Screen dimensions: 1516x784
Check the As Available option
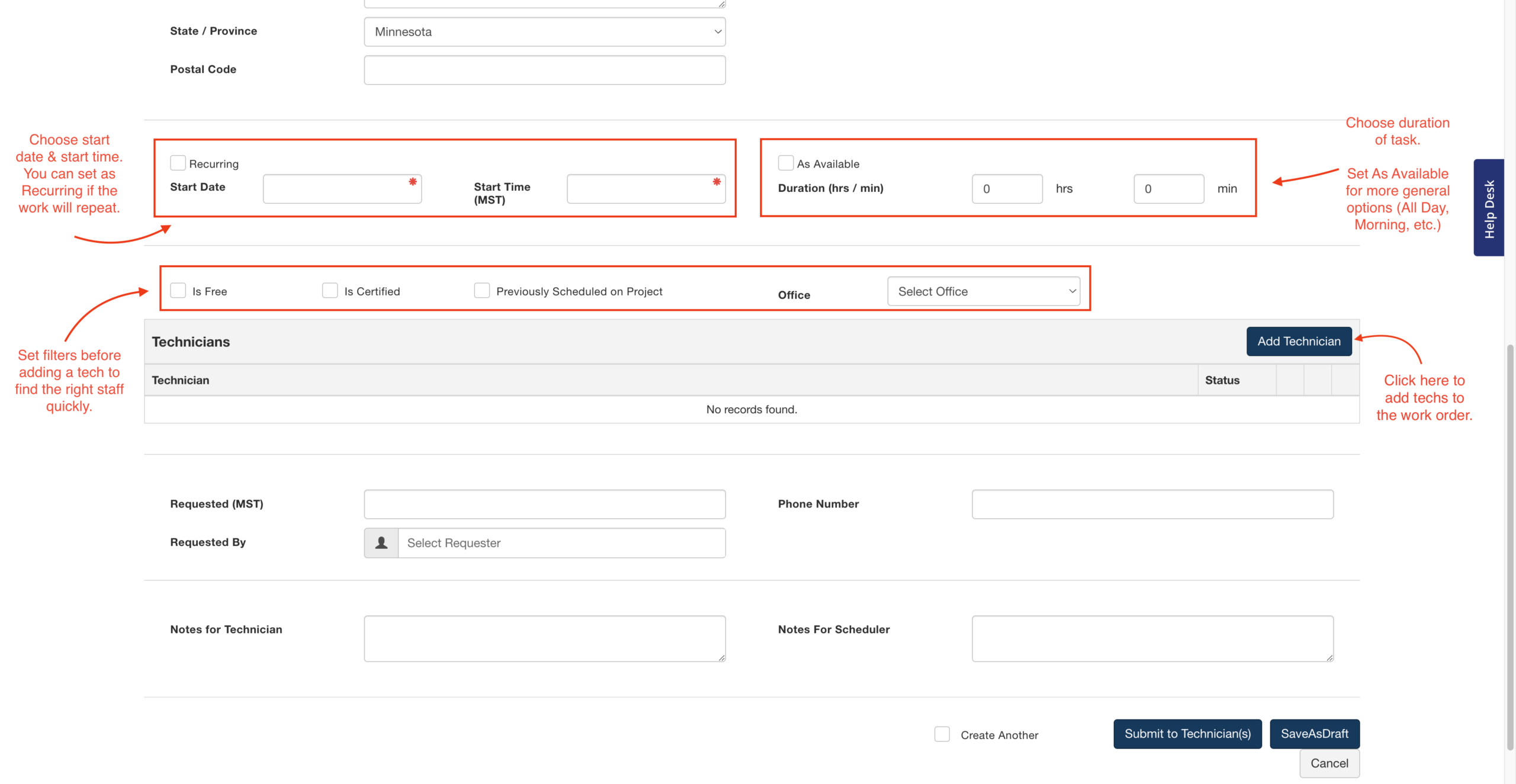coord(785,163)
